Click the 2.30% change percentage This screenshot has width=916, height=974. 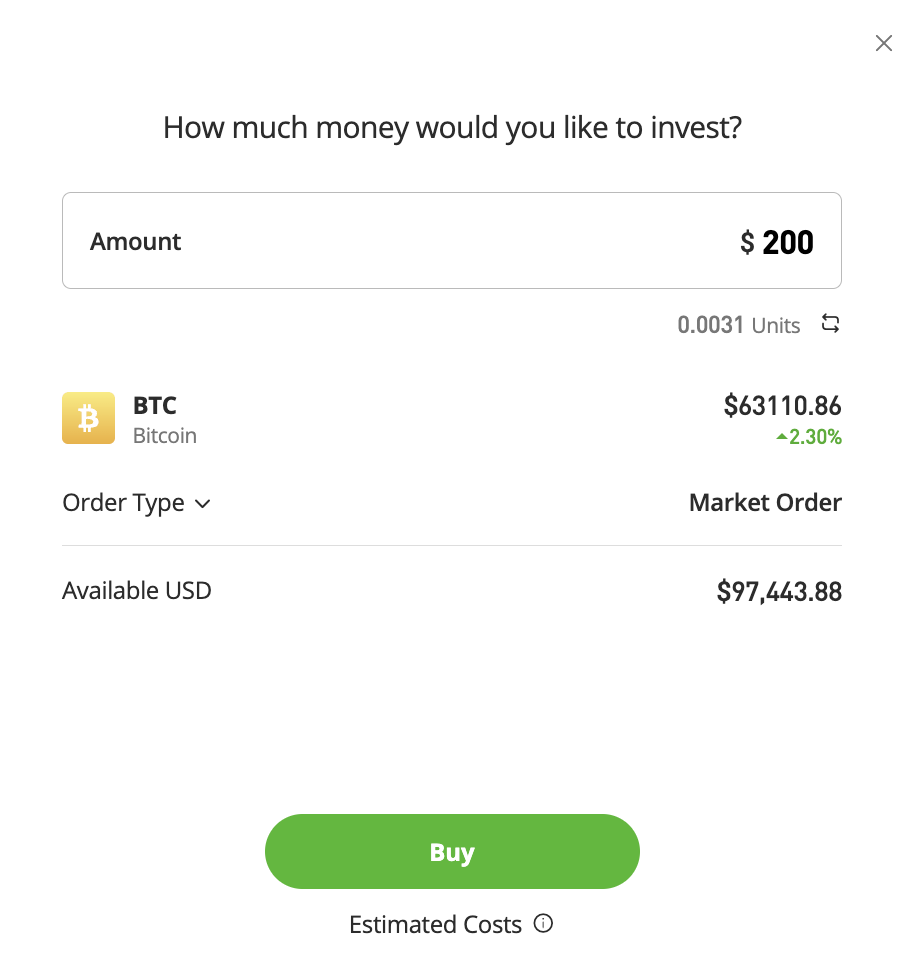tap(815, 437)
